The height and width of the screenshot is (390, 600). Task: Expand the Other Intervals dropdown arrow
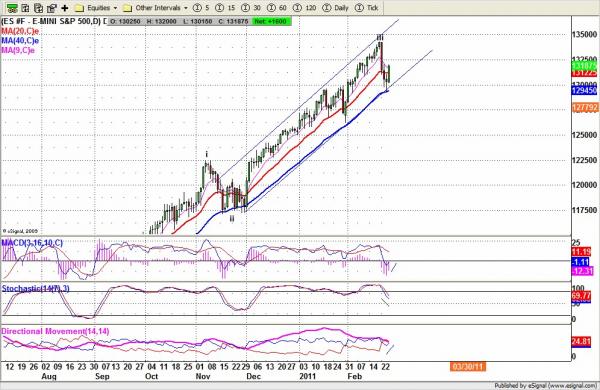click(186, 8)
